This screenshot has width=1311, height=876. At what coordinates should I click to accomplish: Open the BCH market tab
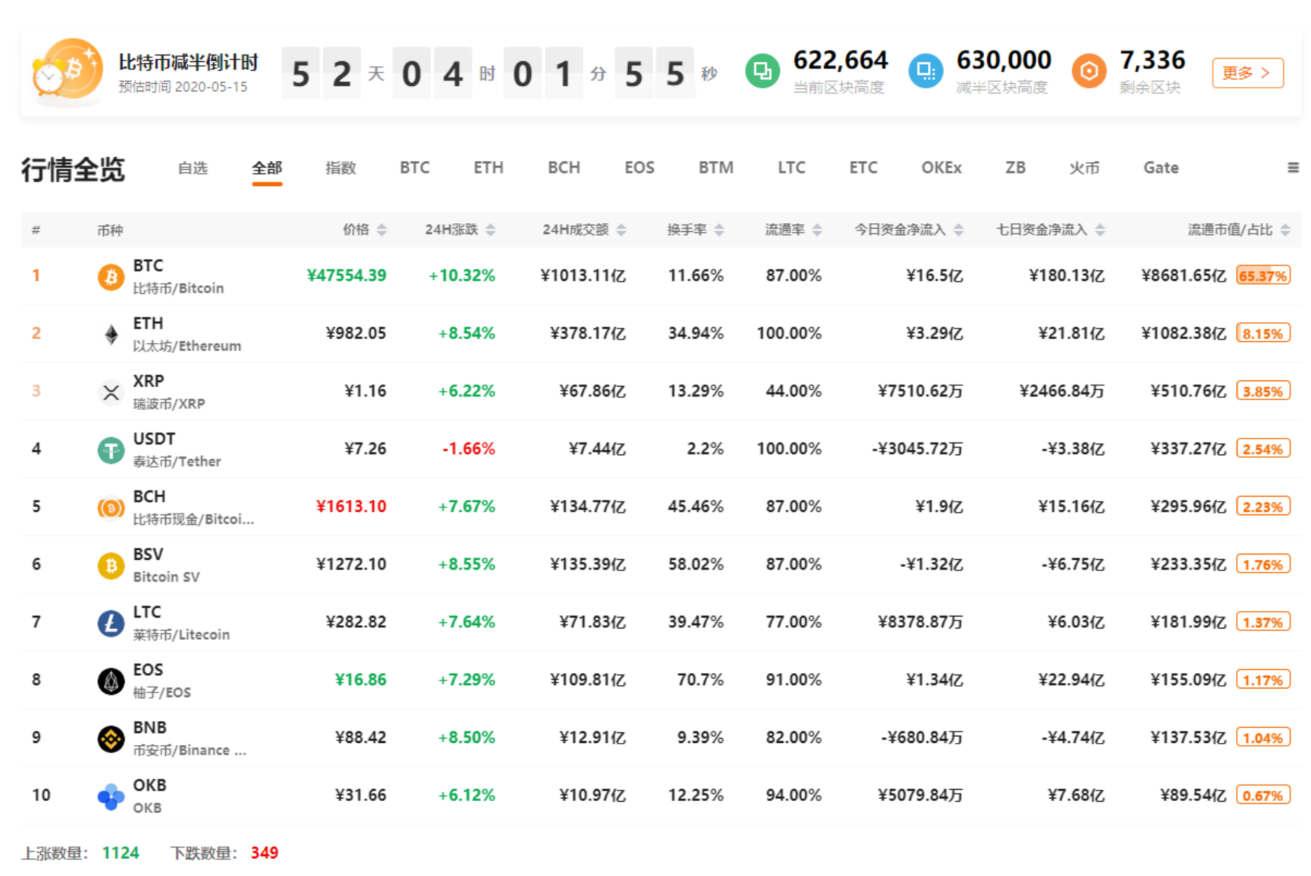pyautogui.click(x=564, y=168)
